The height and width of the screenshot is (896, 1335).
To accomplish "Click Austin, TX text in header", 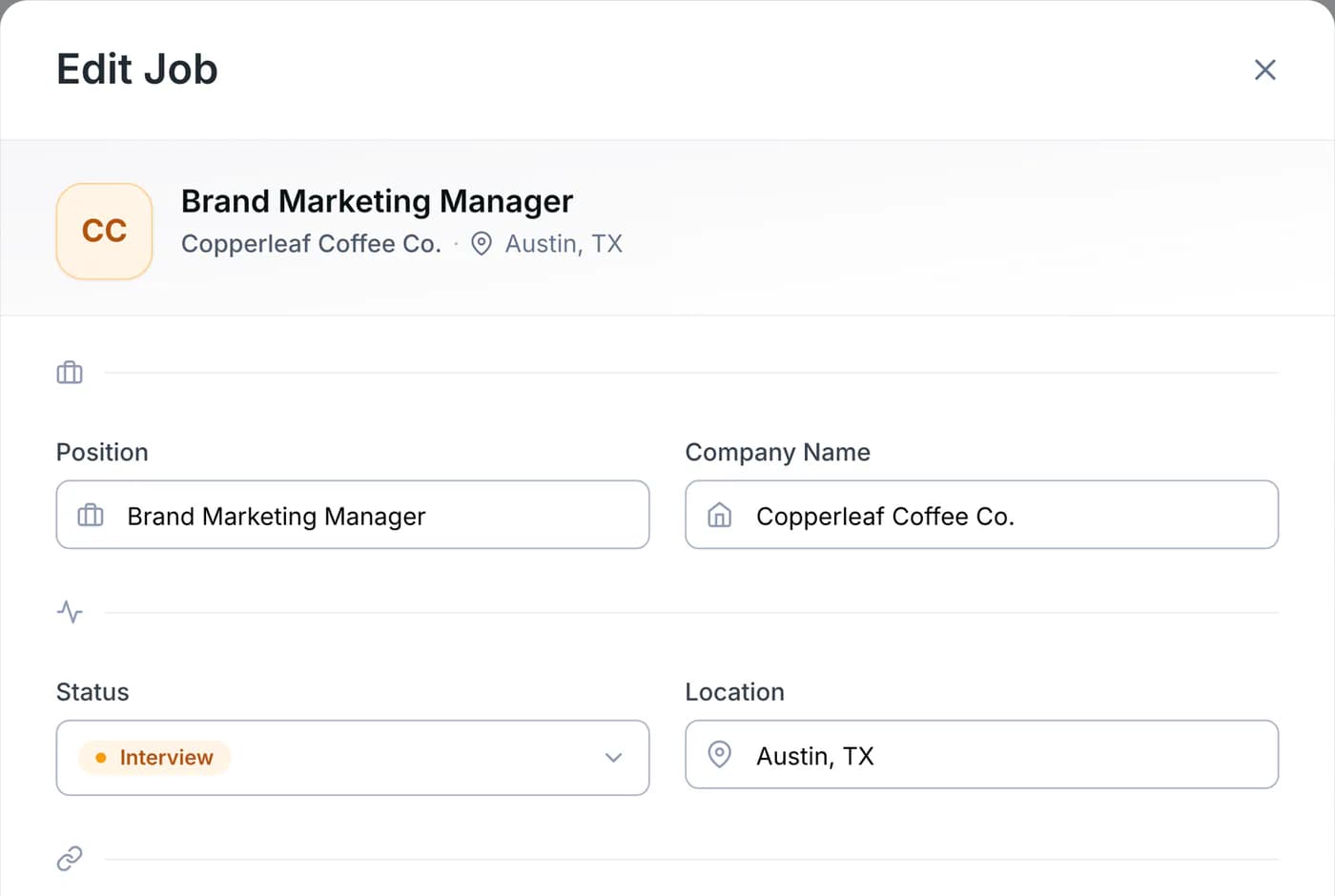I will (564, 244).
